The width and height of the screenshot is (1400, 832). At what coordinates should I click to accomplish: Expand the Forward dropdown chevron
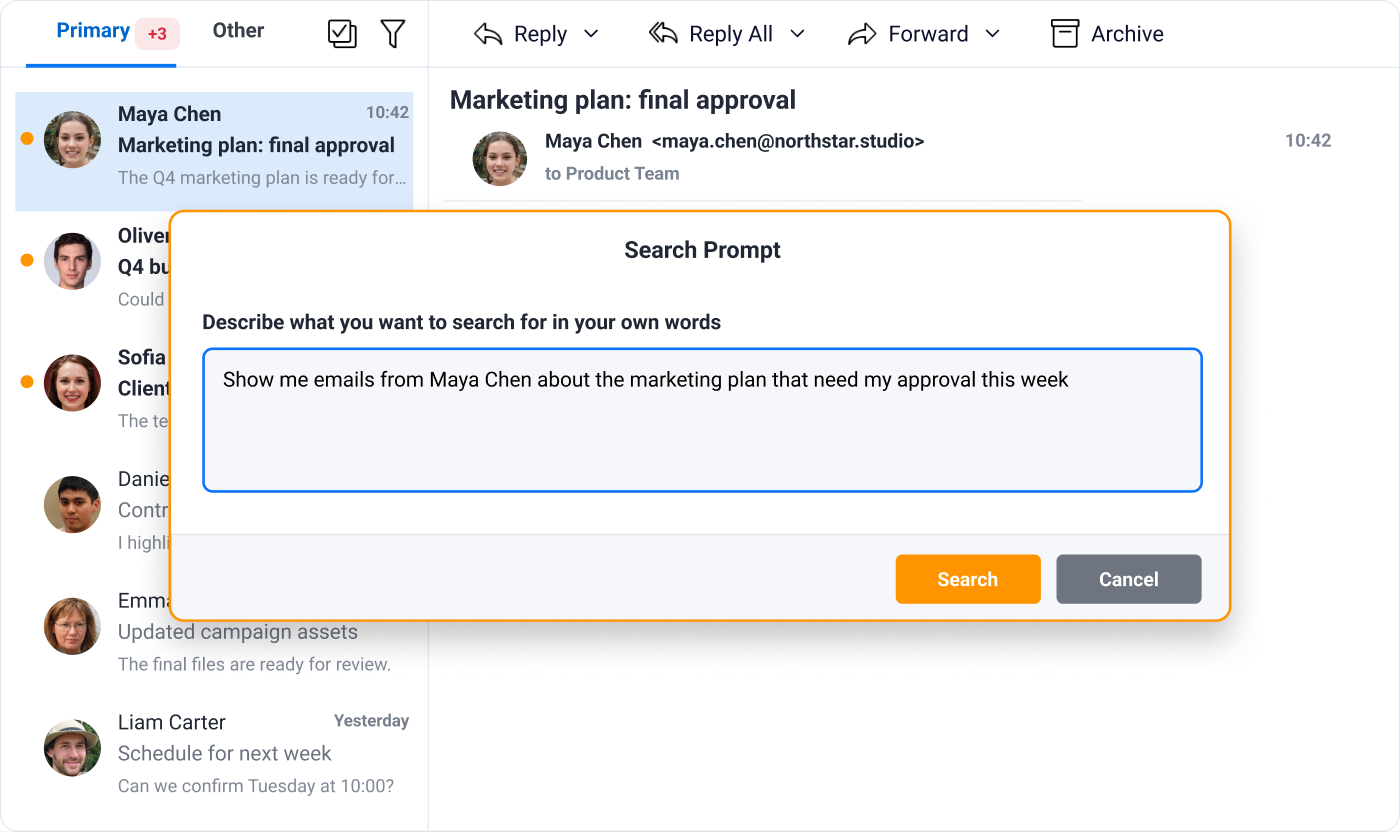992,34
